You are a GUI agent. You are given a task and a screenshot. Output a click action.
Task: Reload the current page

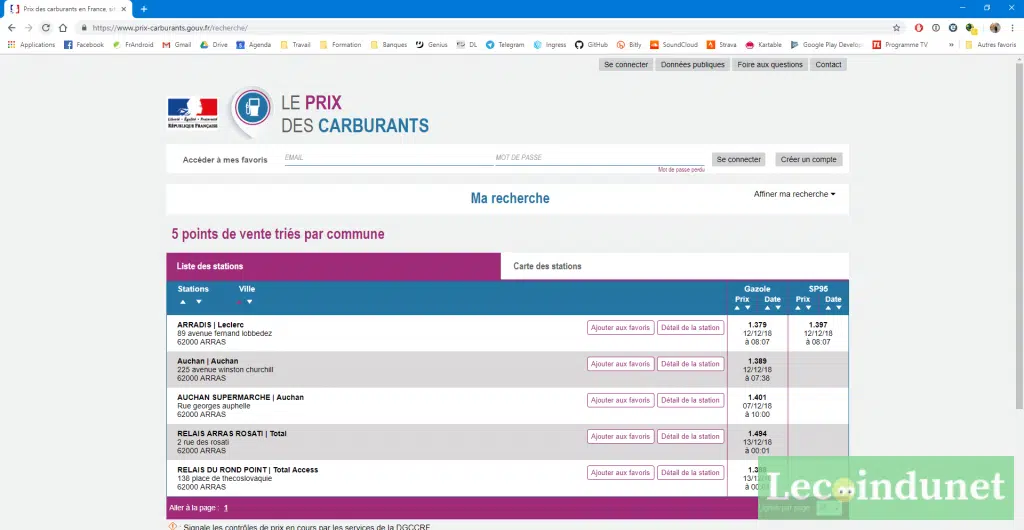(46, 28)
